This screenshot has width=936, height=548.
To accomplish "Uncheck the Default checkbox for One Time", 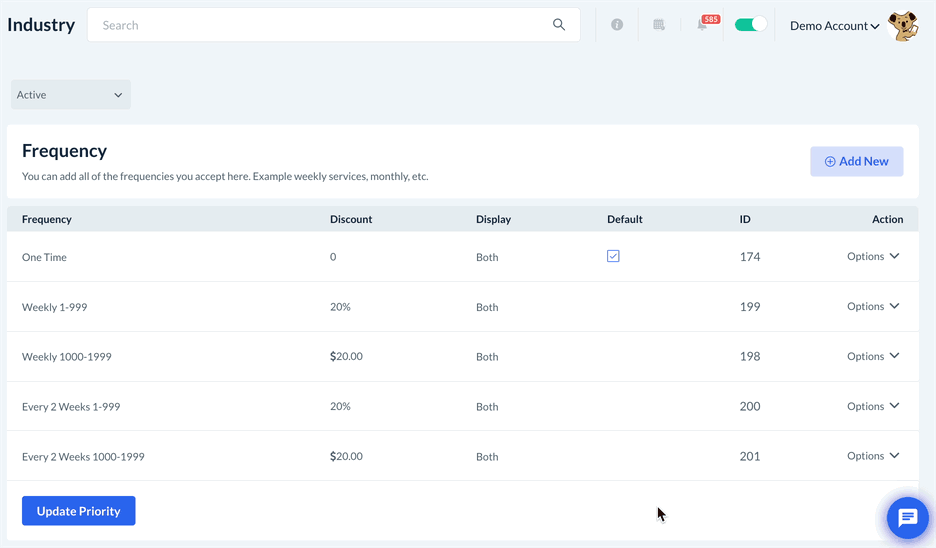I will pos(613,257).
